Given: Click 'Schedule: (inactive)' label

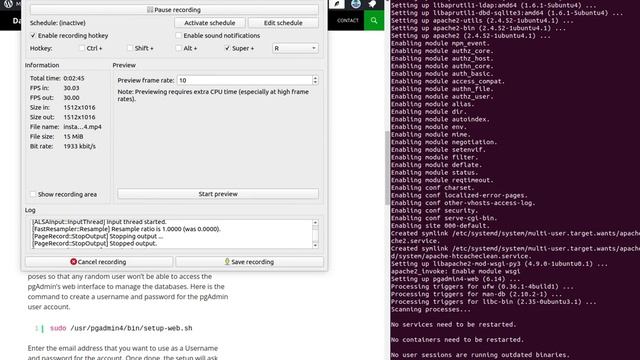Looking at the screenshot, I should tap(58, 23).
